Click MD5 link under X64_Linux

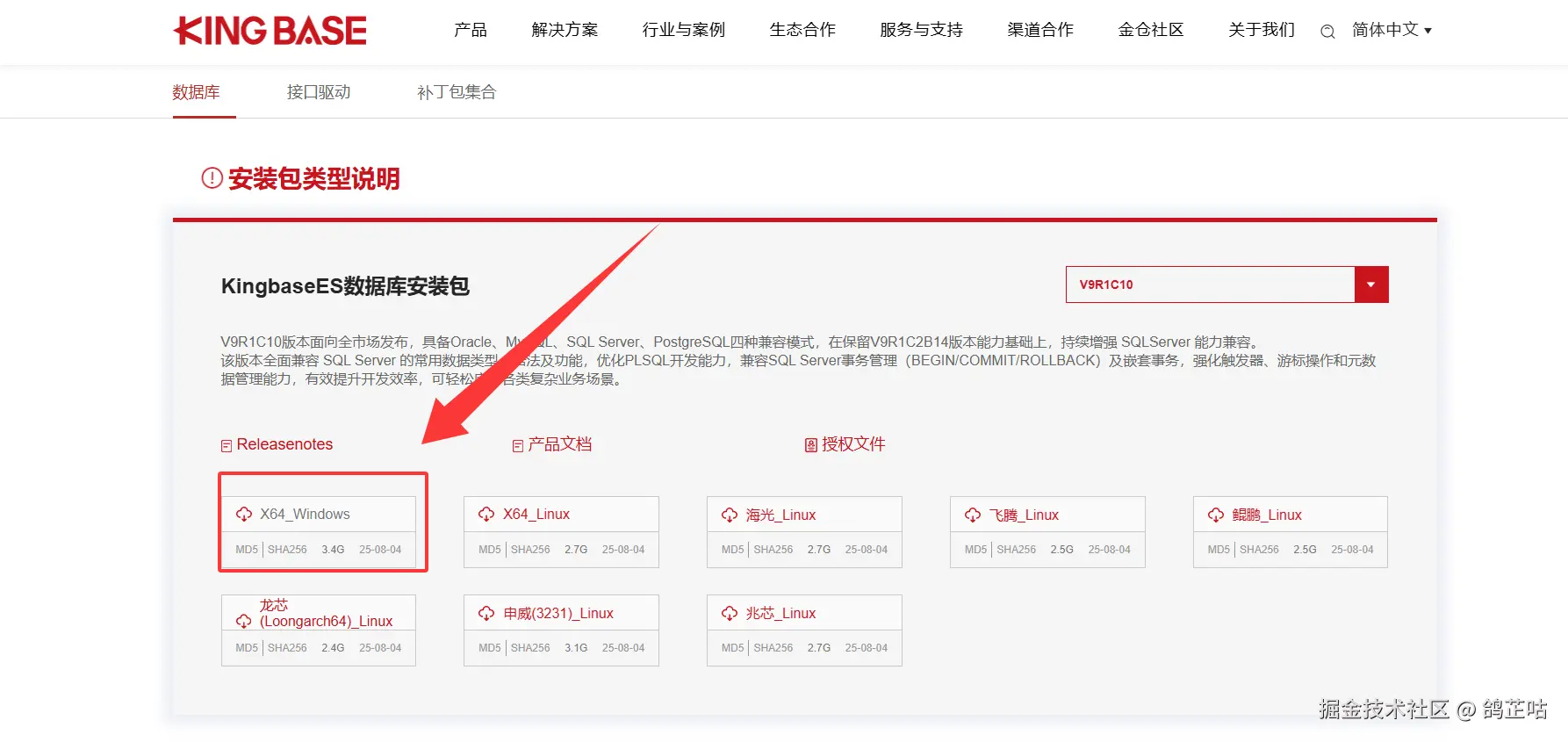[x=490, y=550]
